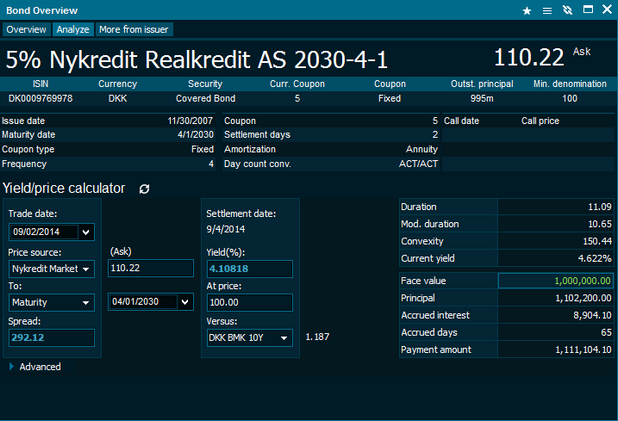Click the Spread field 292.12

(51, 338)
